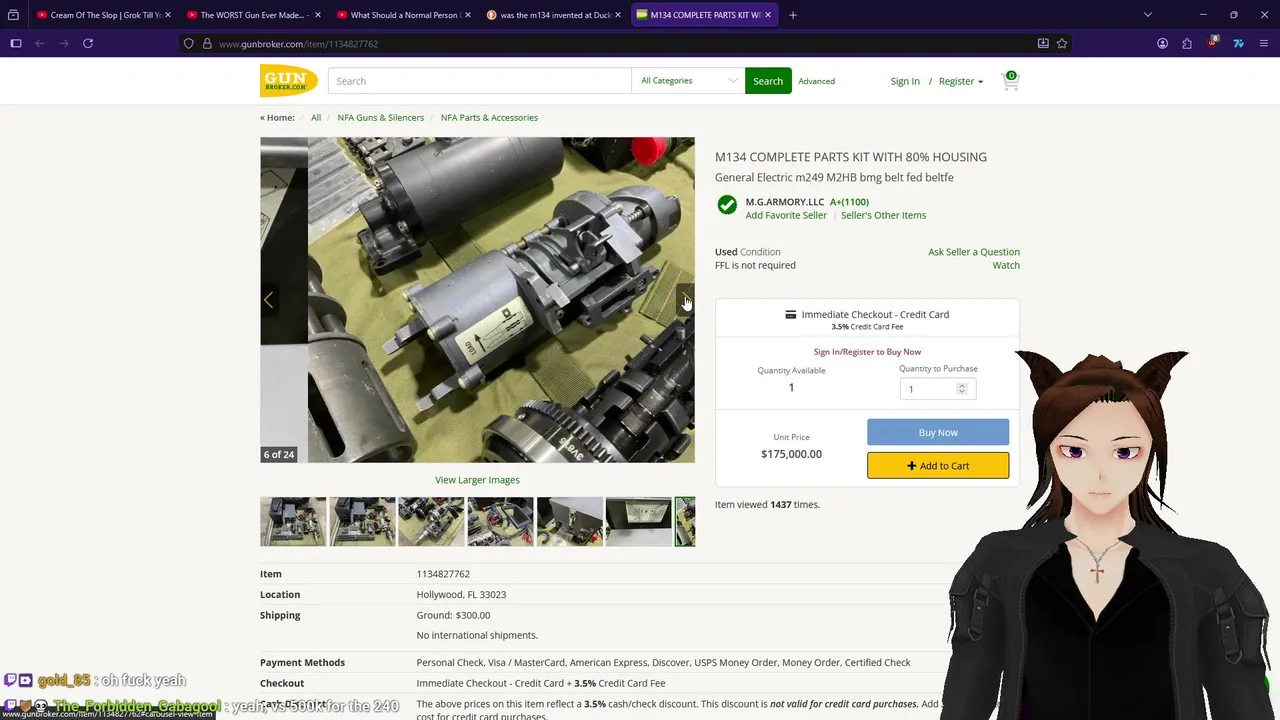
Task: Select third gallery thumbnail
Action: 431,521
